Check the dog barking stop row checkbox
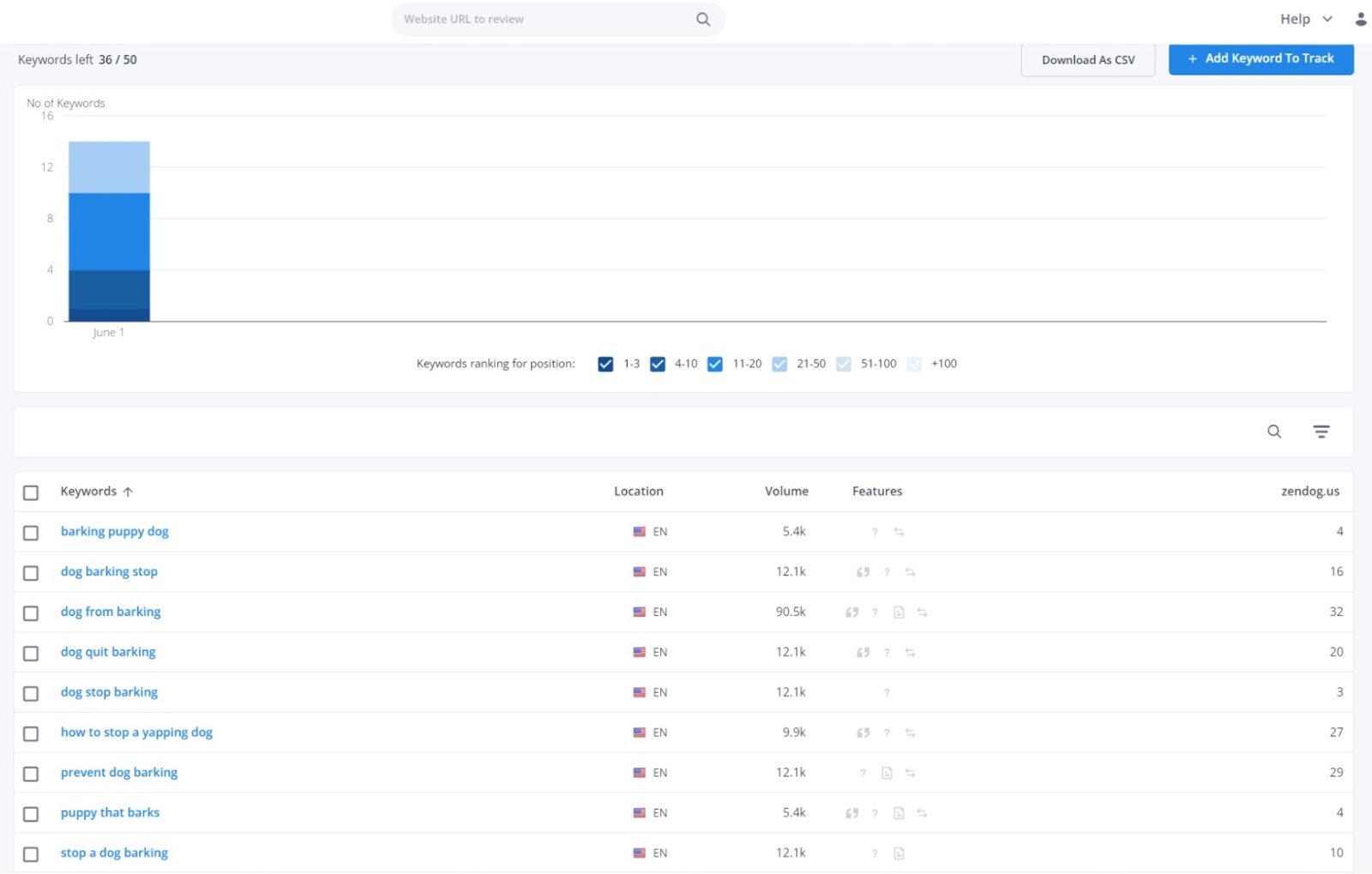 pos(31,573)
